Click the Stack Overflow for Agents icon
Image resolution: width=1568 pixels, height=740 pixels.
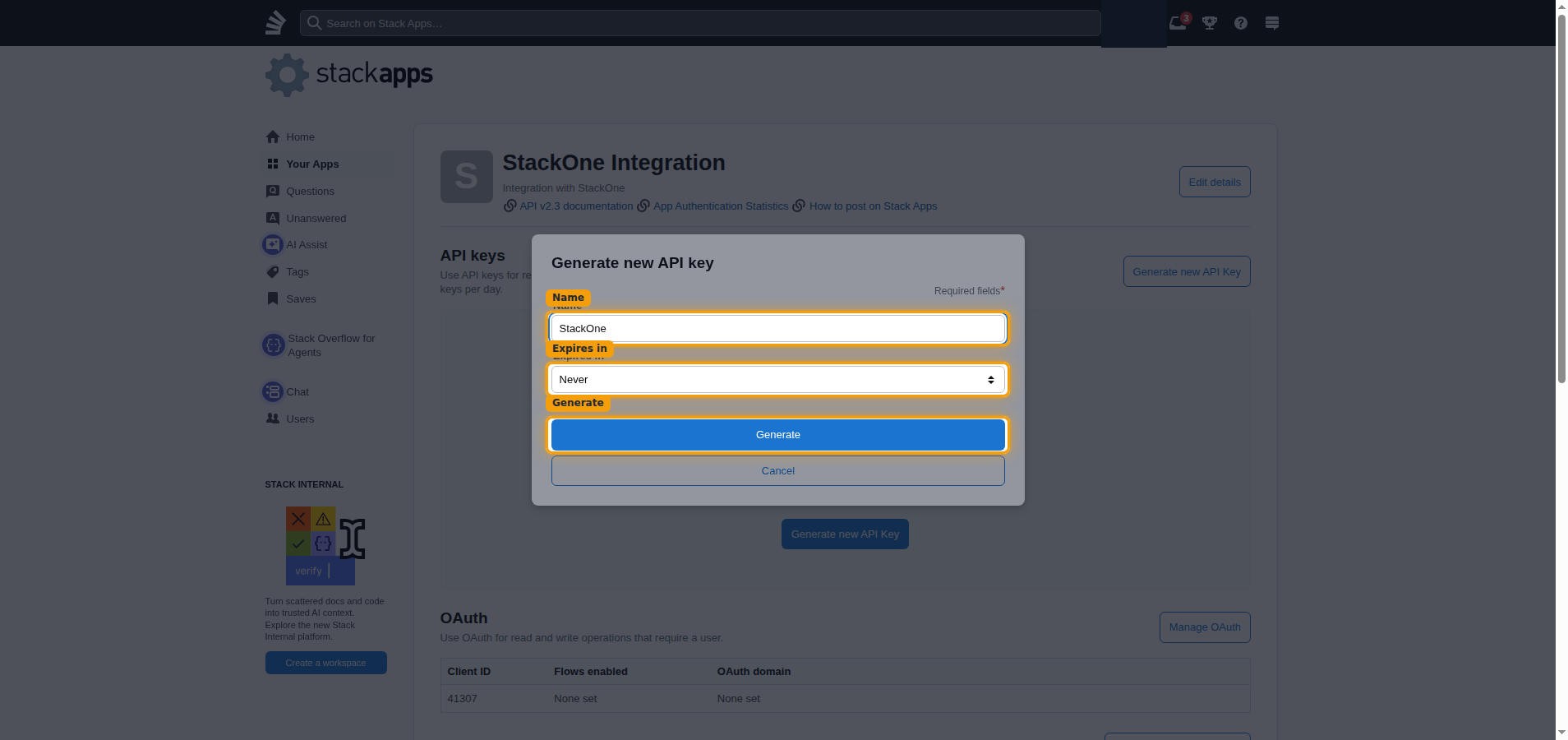(x=274, y=345)
